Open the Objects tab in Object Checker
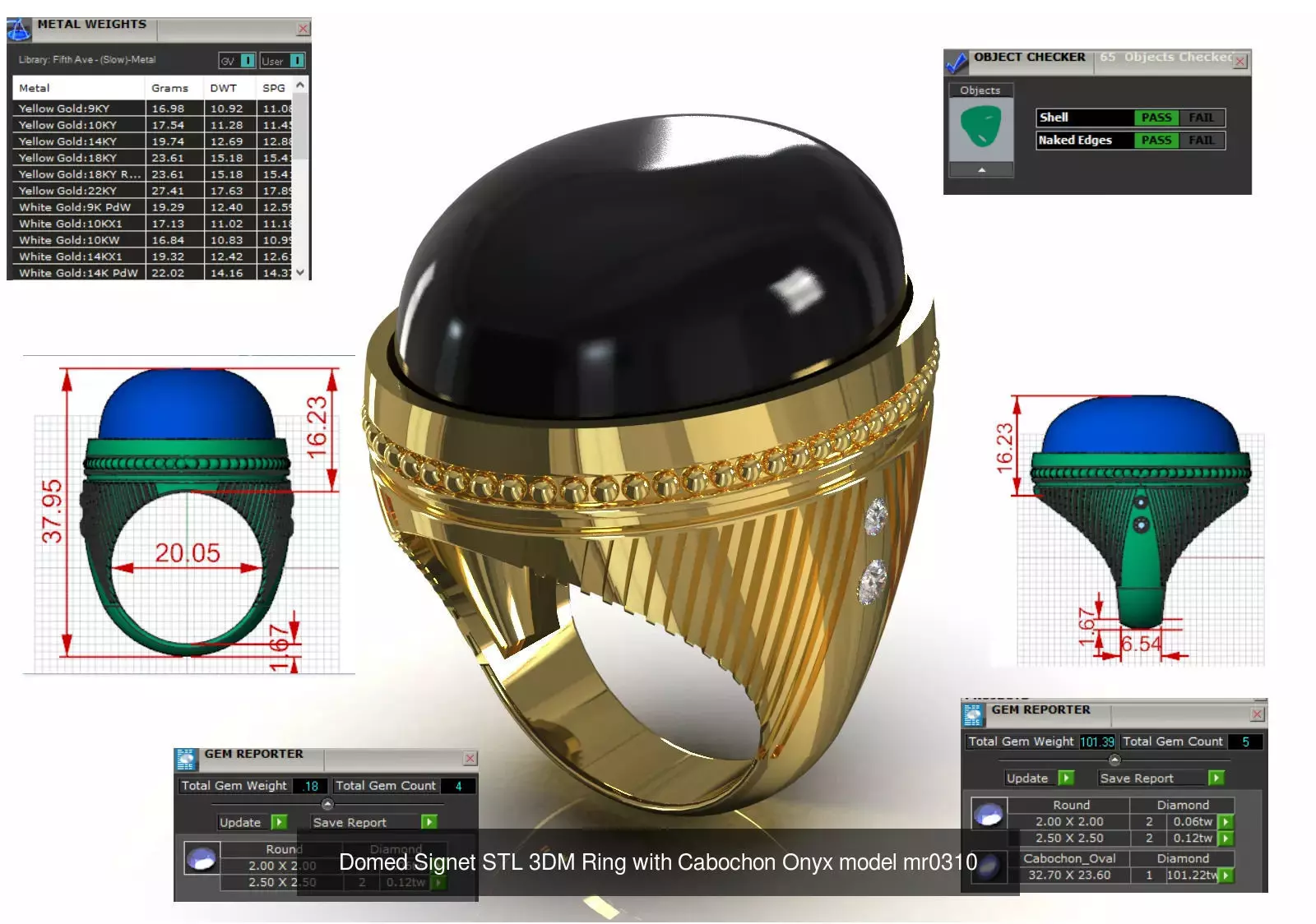 980,90
